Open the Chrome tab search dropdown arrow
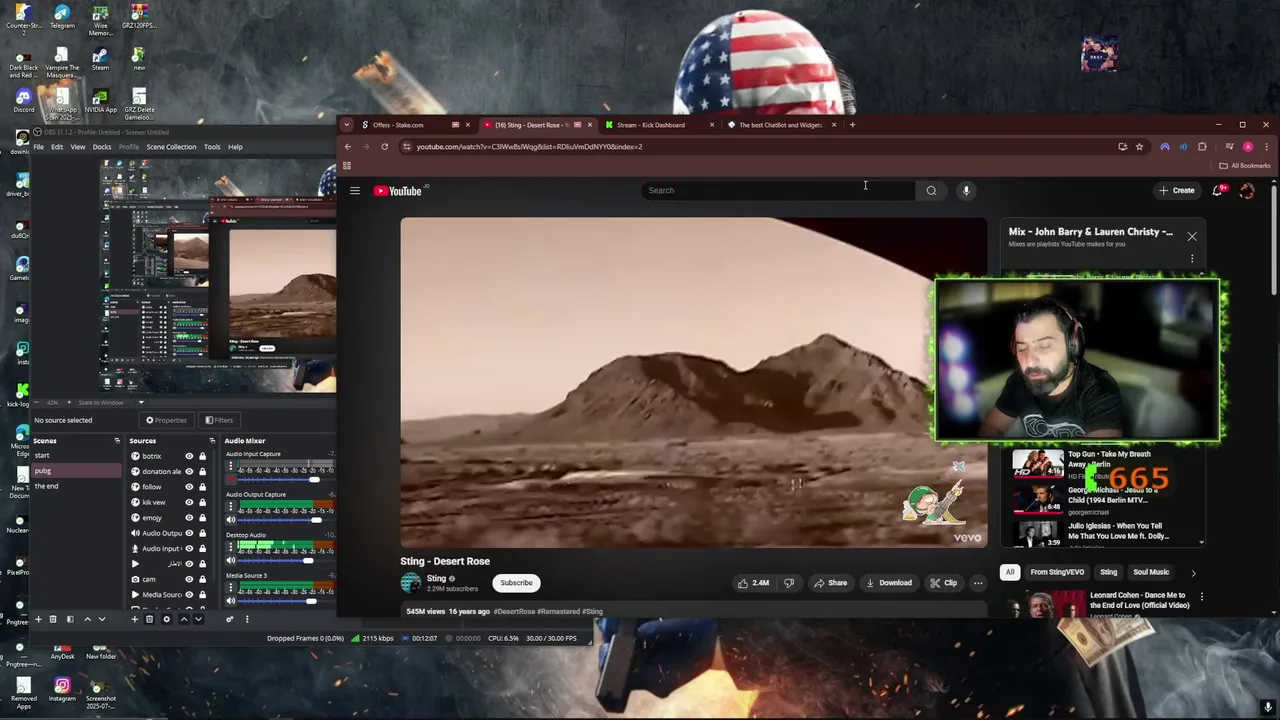 346,125
